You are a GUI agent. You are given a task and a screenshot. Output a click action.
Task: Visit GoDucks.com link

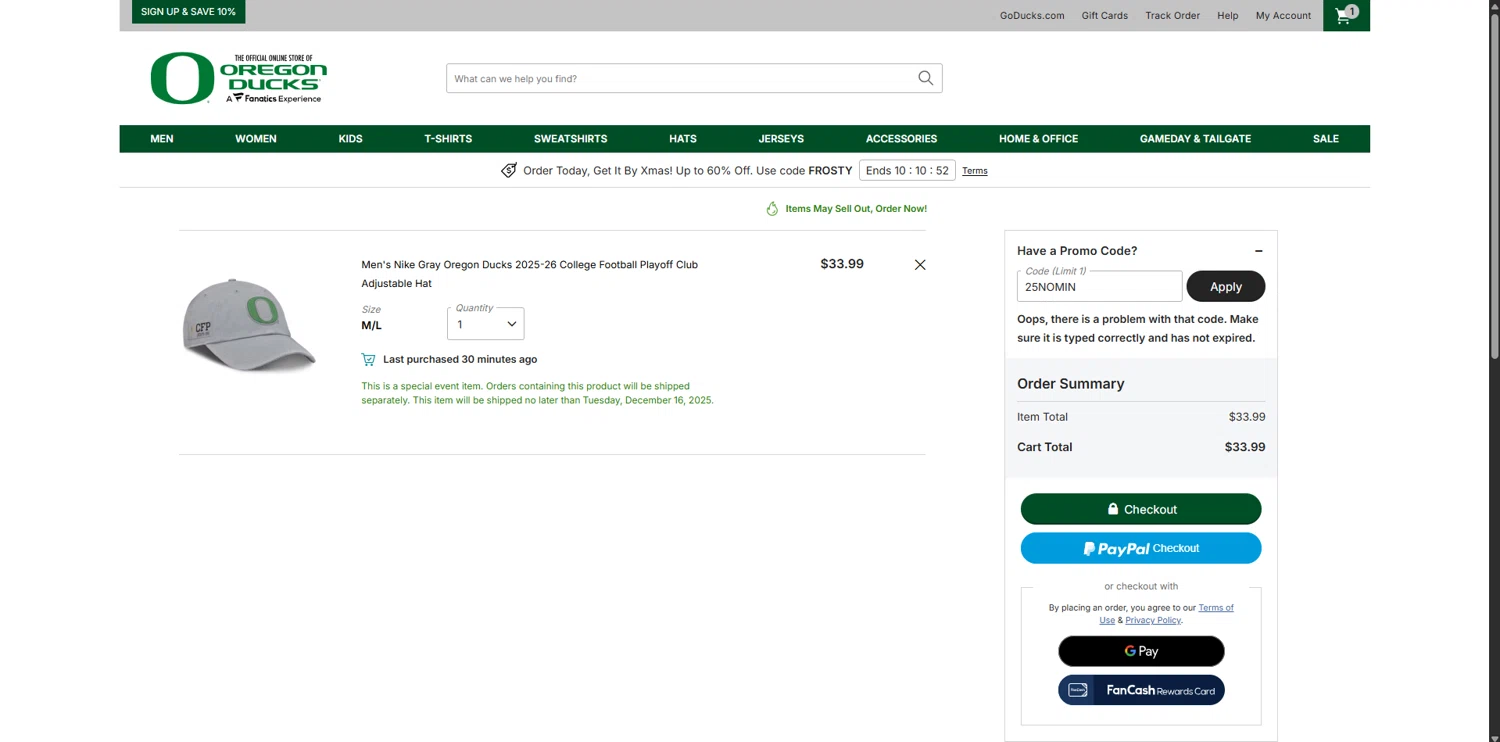(x=1032, y=16)
